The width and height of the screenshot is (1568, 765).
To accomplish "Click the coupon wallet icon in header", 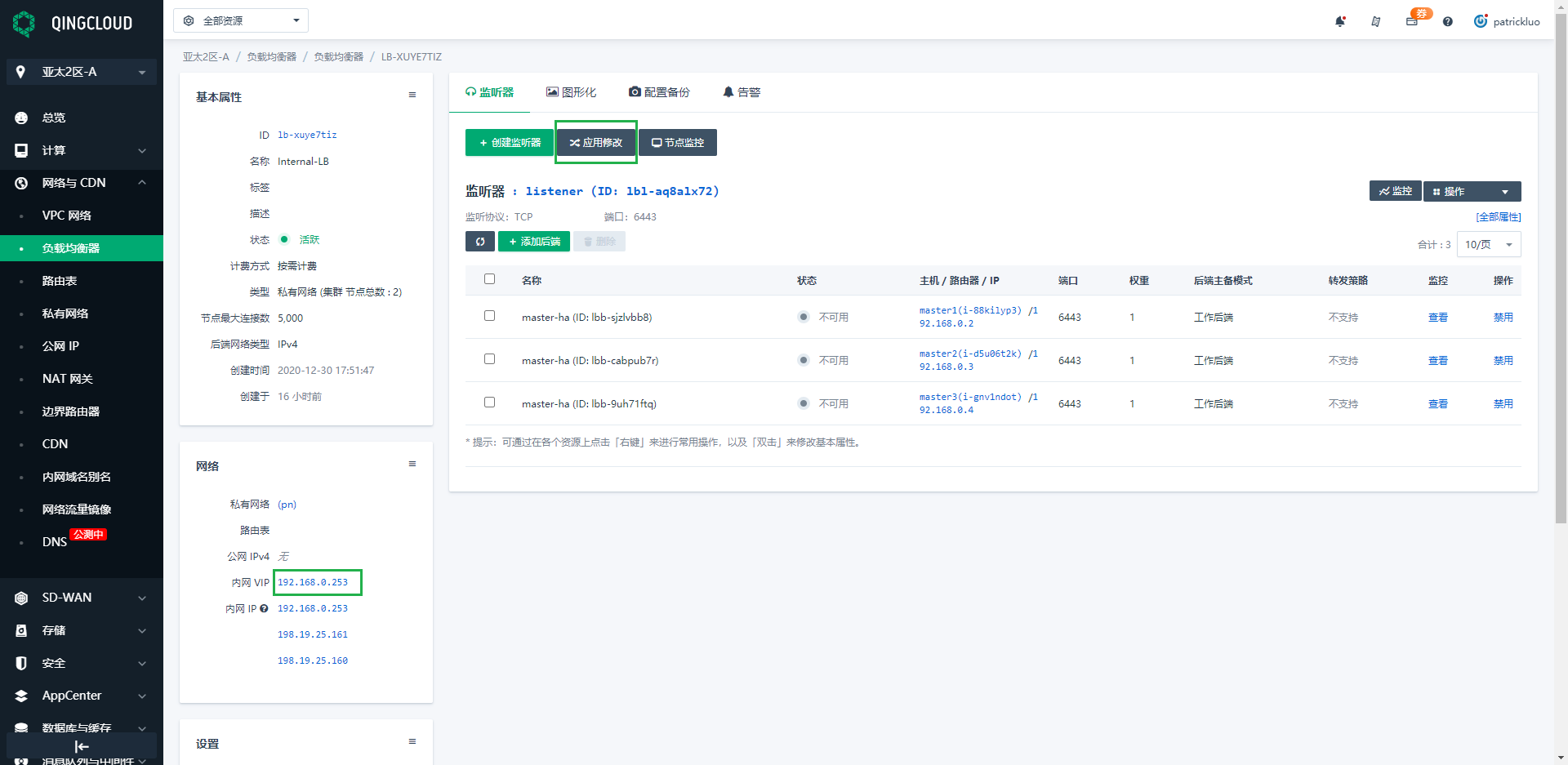I will click(1412, 21).
